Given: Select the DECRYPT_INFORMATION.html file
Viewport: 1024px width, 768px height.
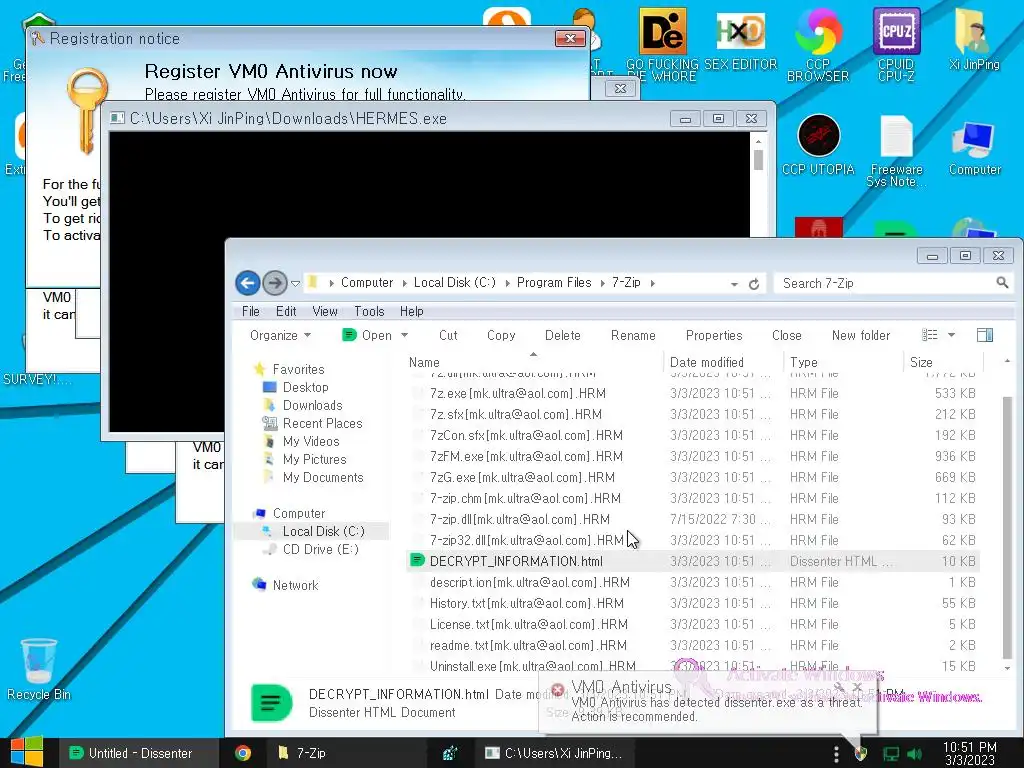Looking at the screenshot, I should coord(692,561).
